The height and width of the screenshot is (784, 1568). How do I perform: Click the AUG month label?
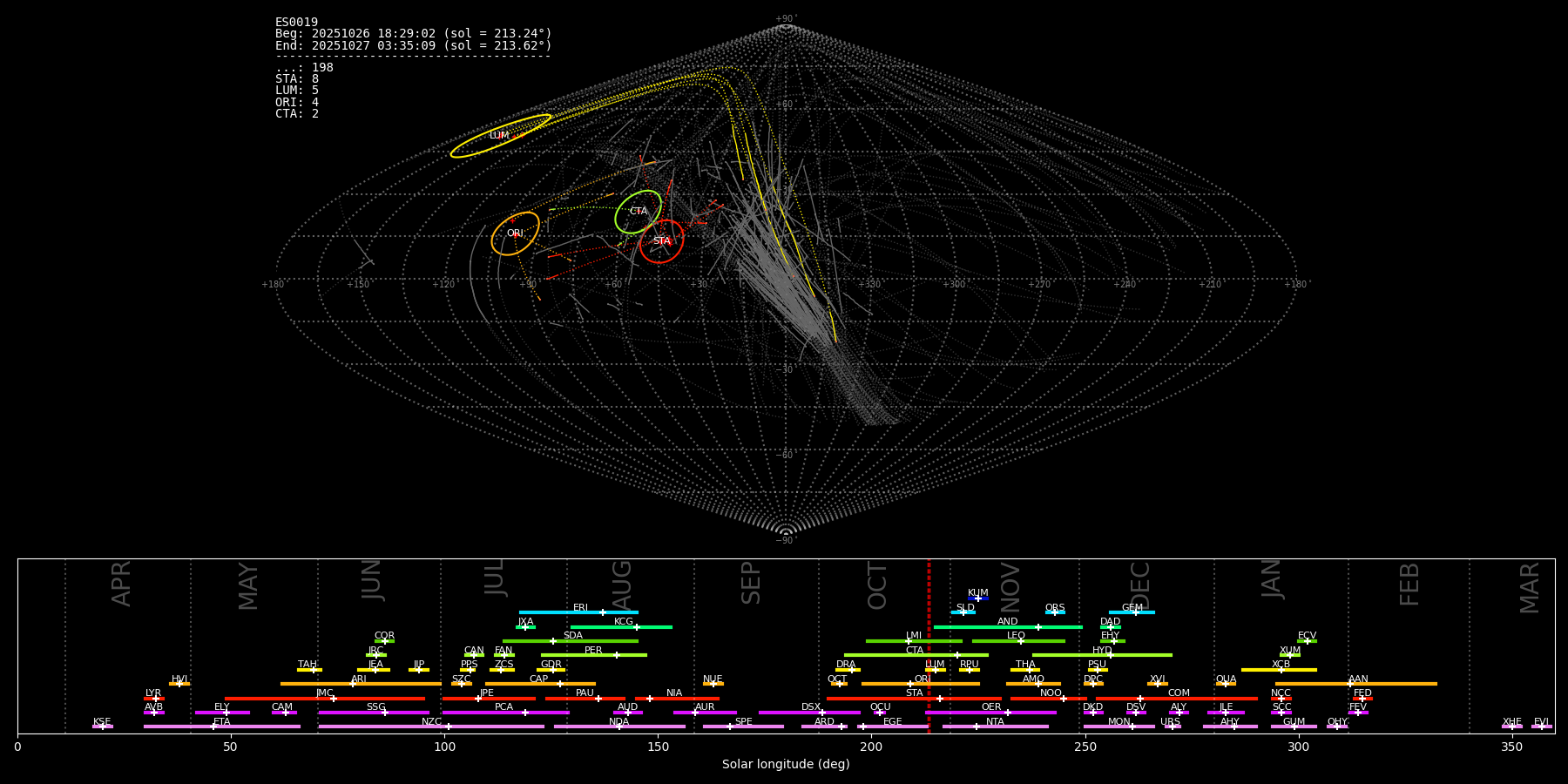click(622, 584)
